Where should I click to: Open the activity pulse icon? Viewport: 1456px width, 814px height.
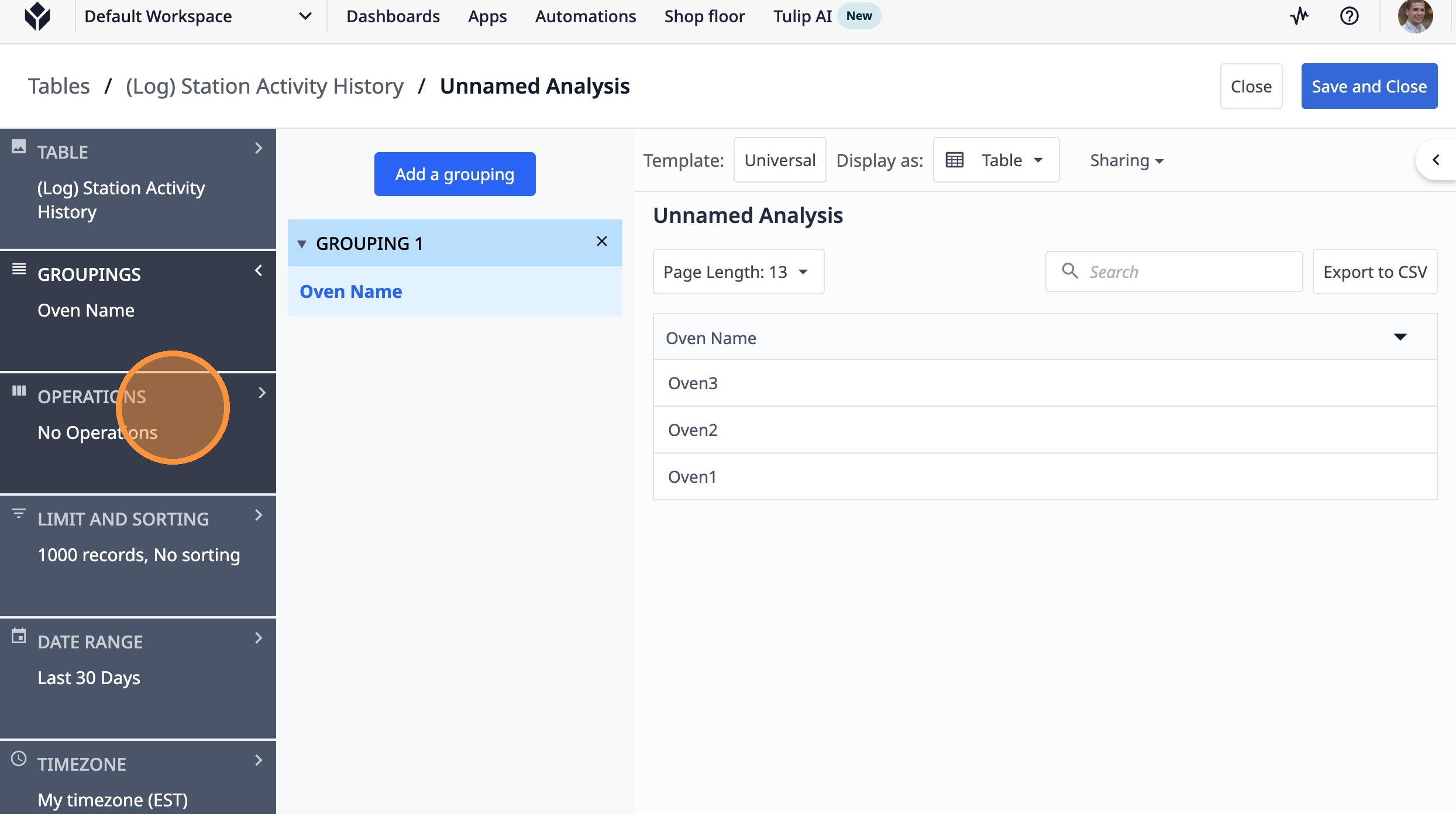point(1299,16)
